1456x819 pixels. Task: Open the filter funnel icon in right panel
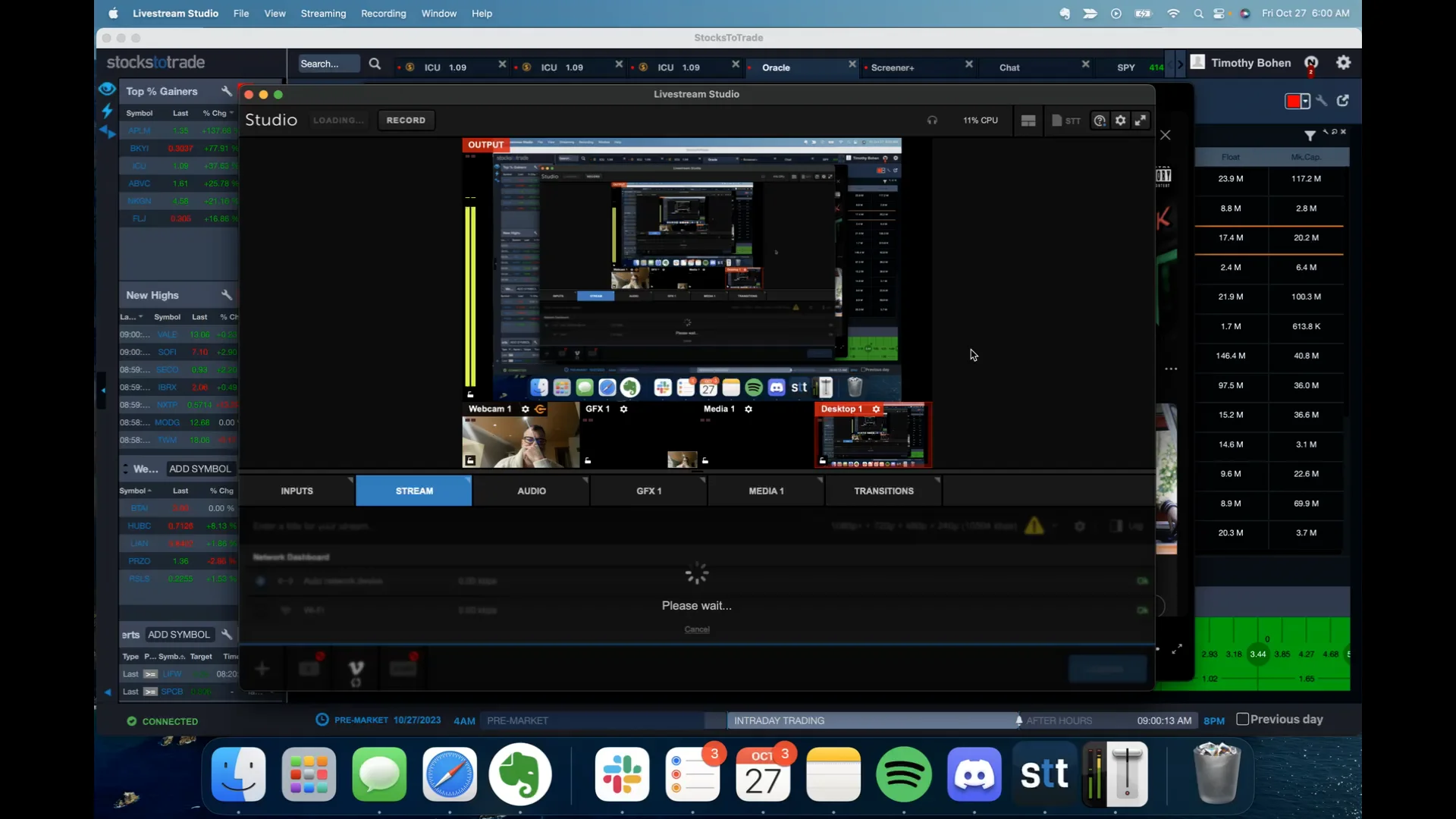click(1310, 135)
